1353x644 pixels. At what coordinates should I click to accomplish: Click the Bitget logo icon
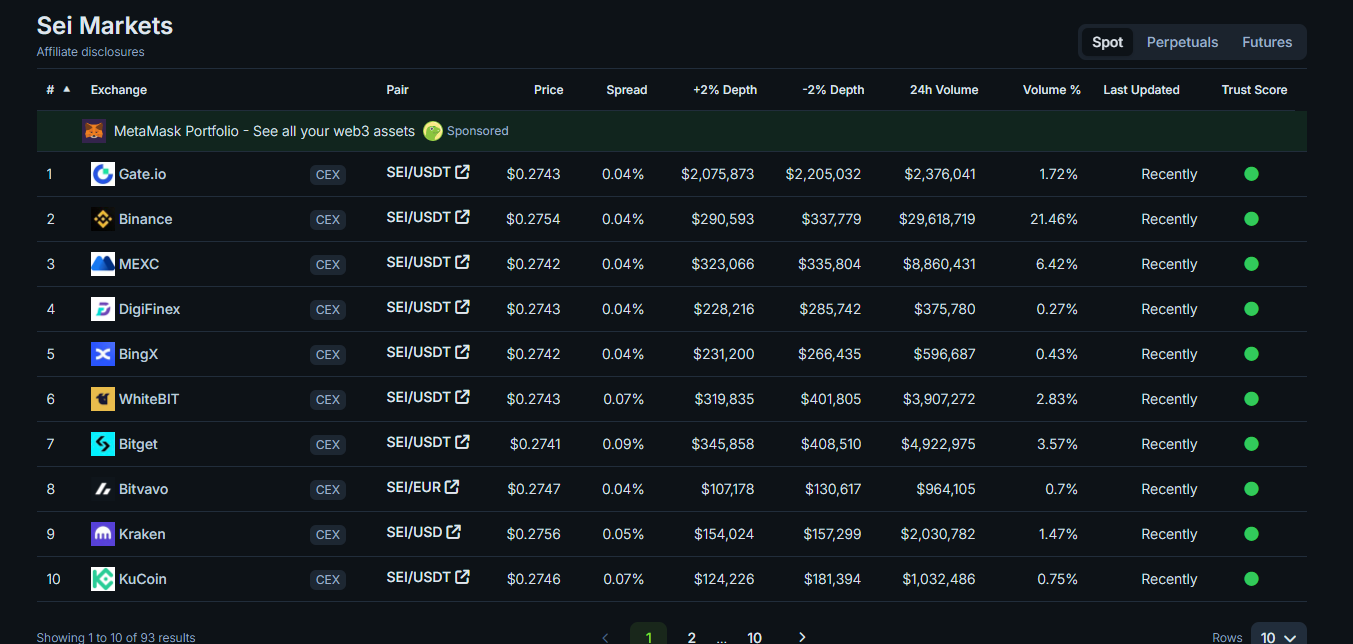[x=103, y=444]
